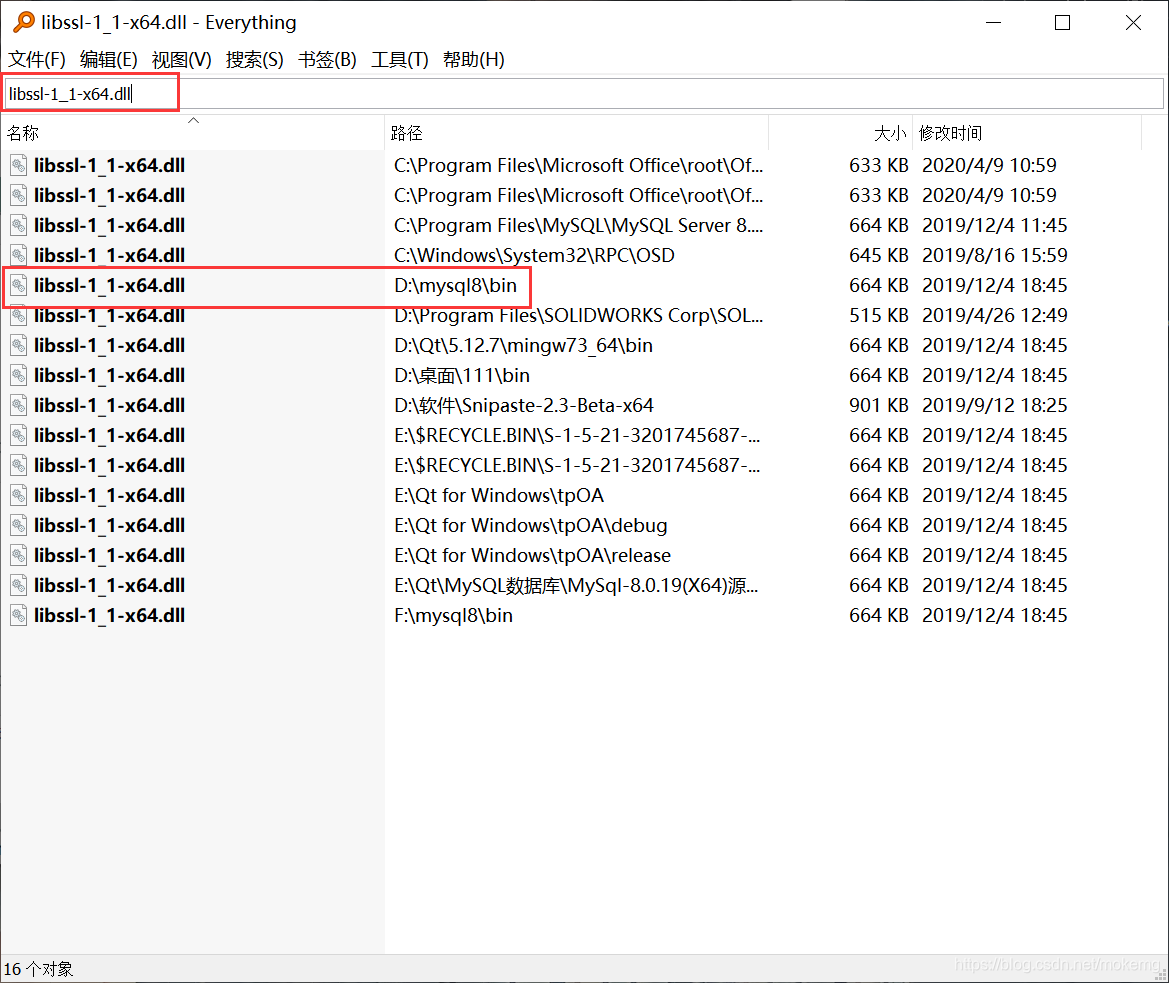Select libssl file name in D:\mysql8\bin row

point(110,285)
